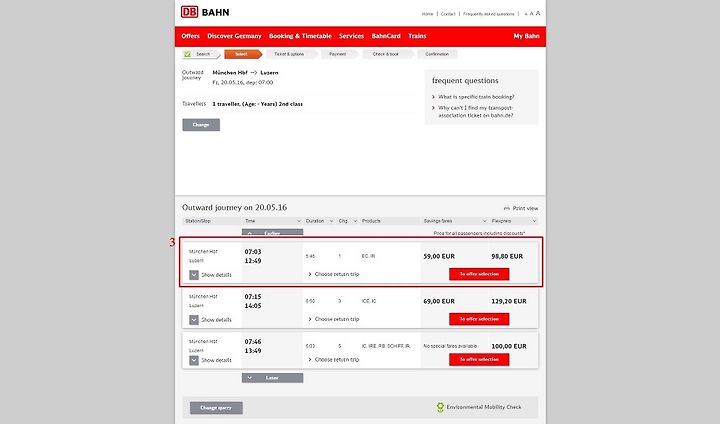Open the Chg. column sort dropdown
This screenshot has height=424, width=720.
[355, 221]
